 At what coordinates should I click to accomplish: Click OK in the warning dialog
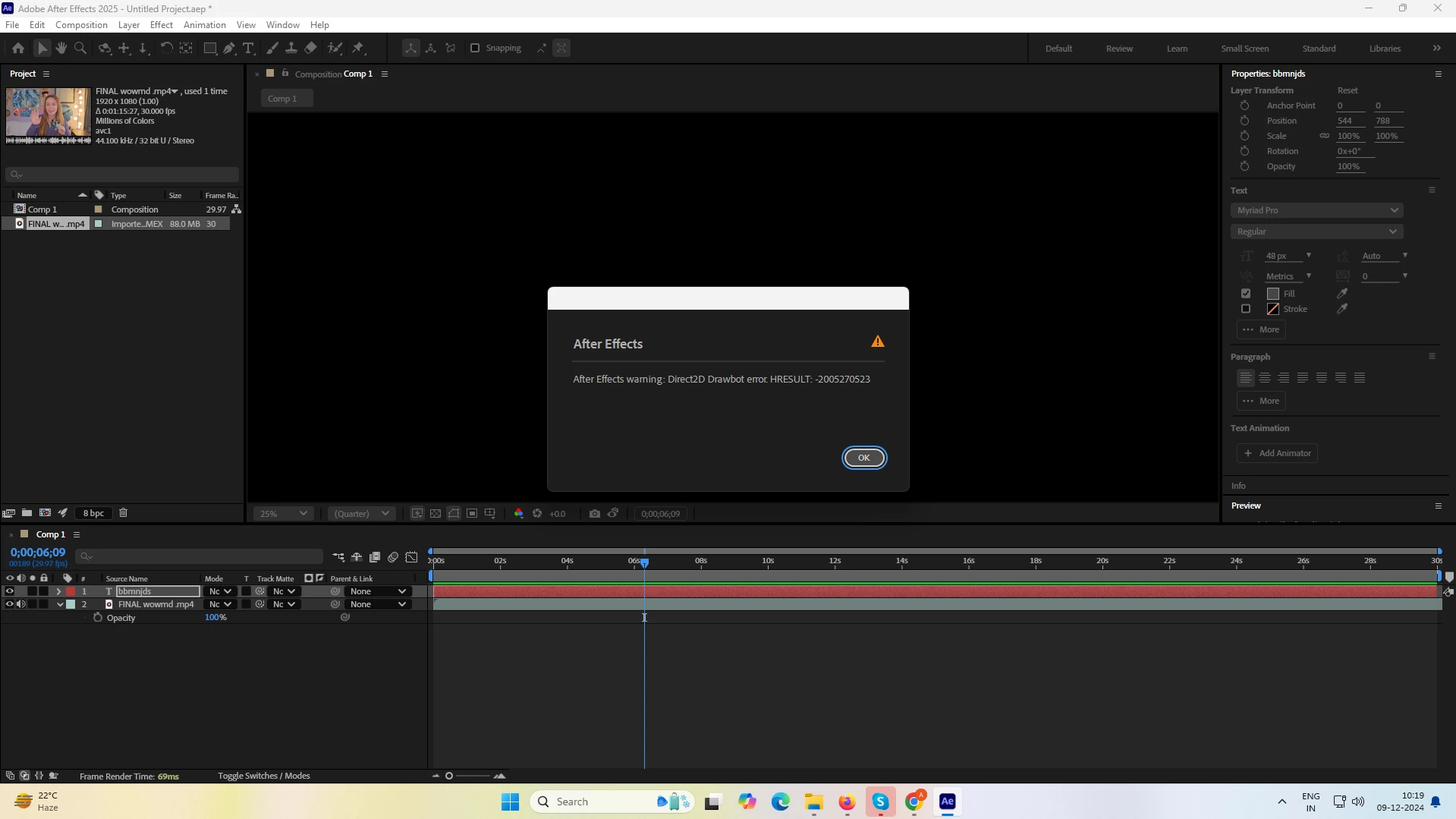point(863,458)
